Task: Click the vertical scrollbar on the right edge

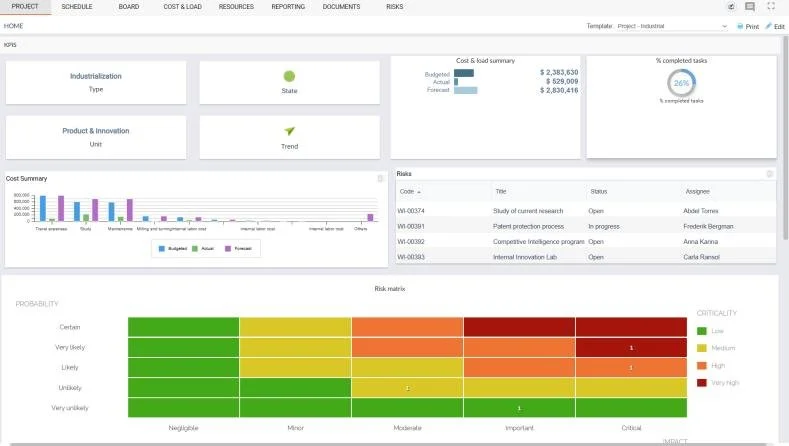Action: tap(785, 138)
